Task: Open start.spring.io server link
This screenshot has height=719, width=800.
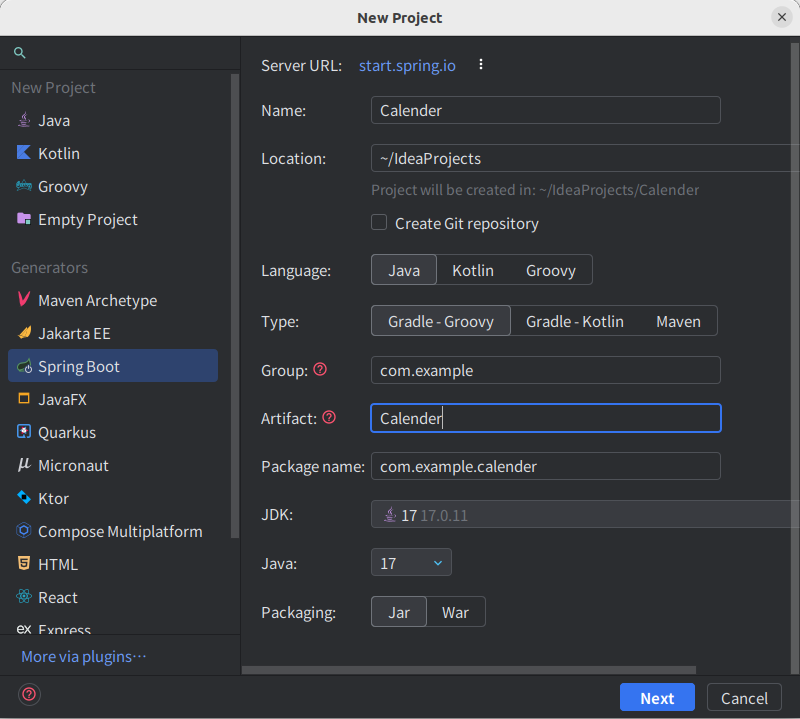Action: pos(407,65)
